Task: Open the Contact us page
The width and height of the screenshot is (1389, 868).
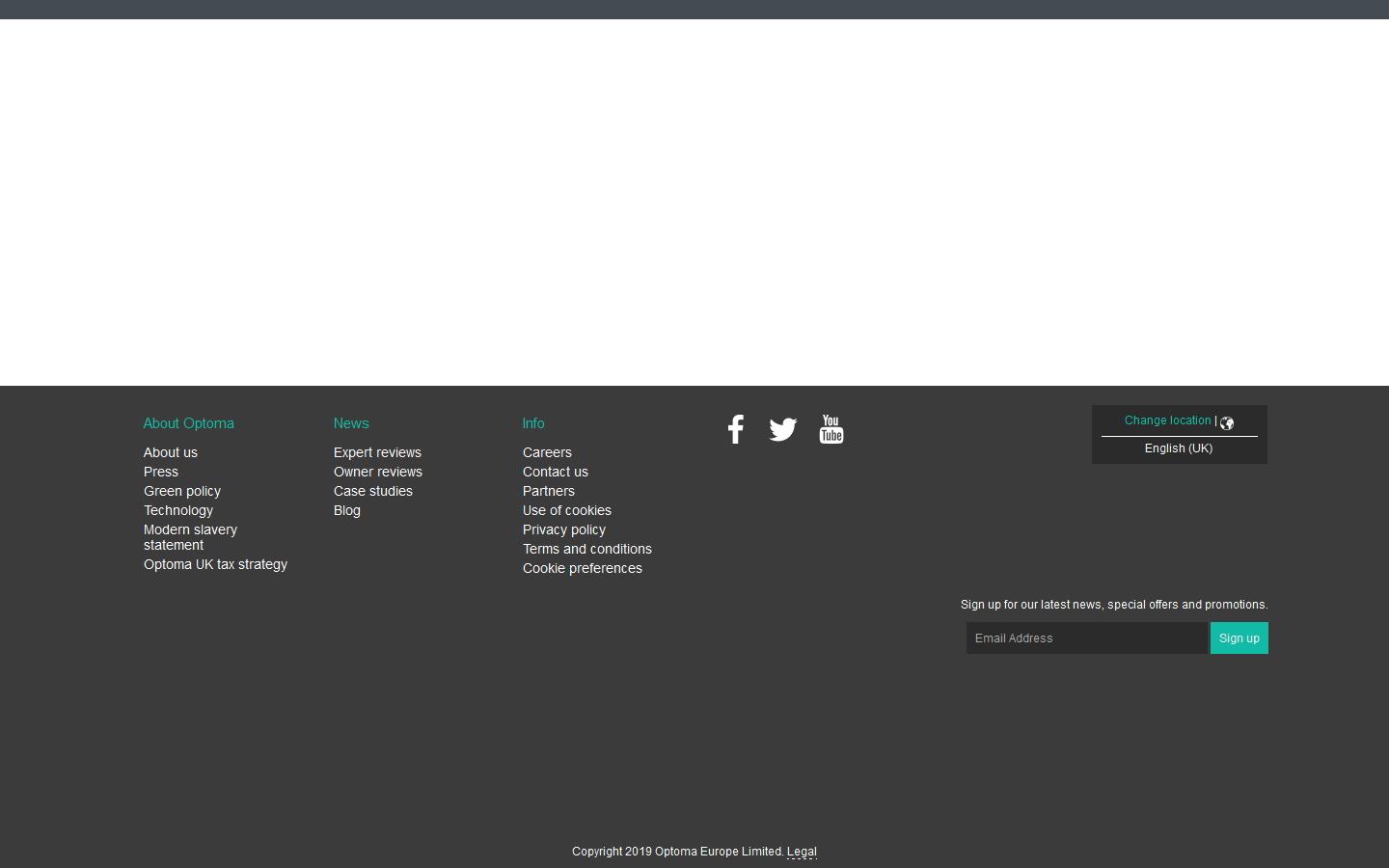Action: (556, 472)
